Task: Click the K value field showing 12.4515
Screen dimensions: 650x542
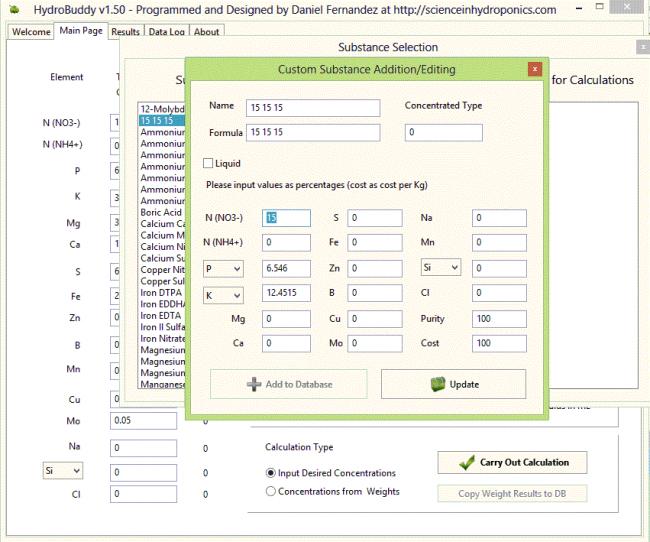Action: [286, 293]
